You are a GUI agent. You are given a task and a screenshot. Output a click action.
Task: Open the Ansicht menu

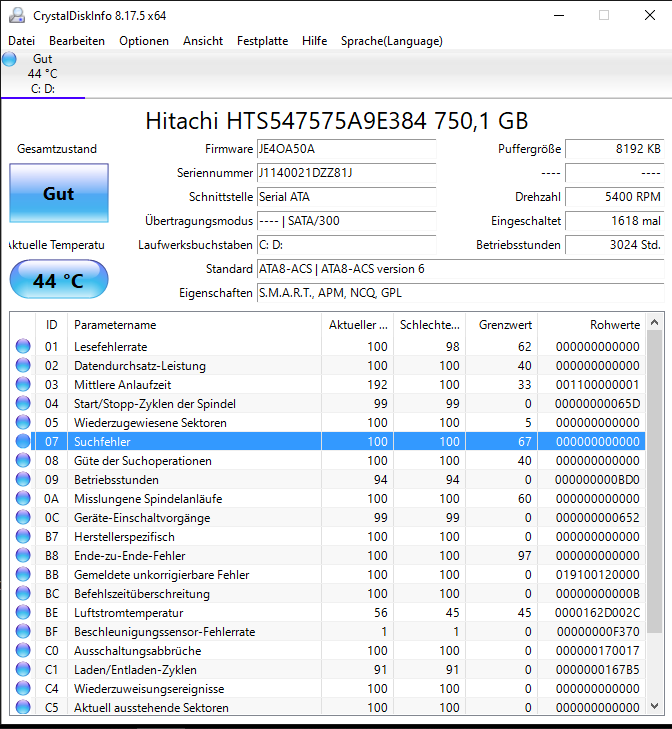pos(203,41)
